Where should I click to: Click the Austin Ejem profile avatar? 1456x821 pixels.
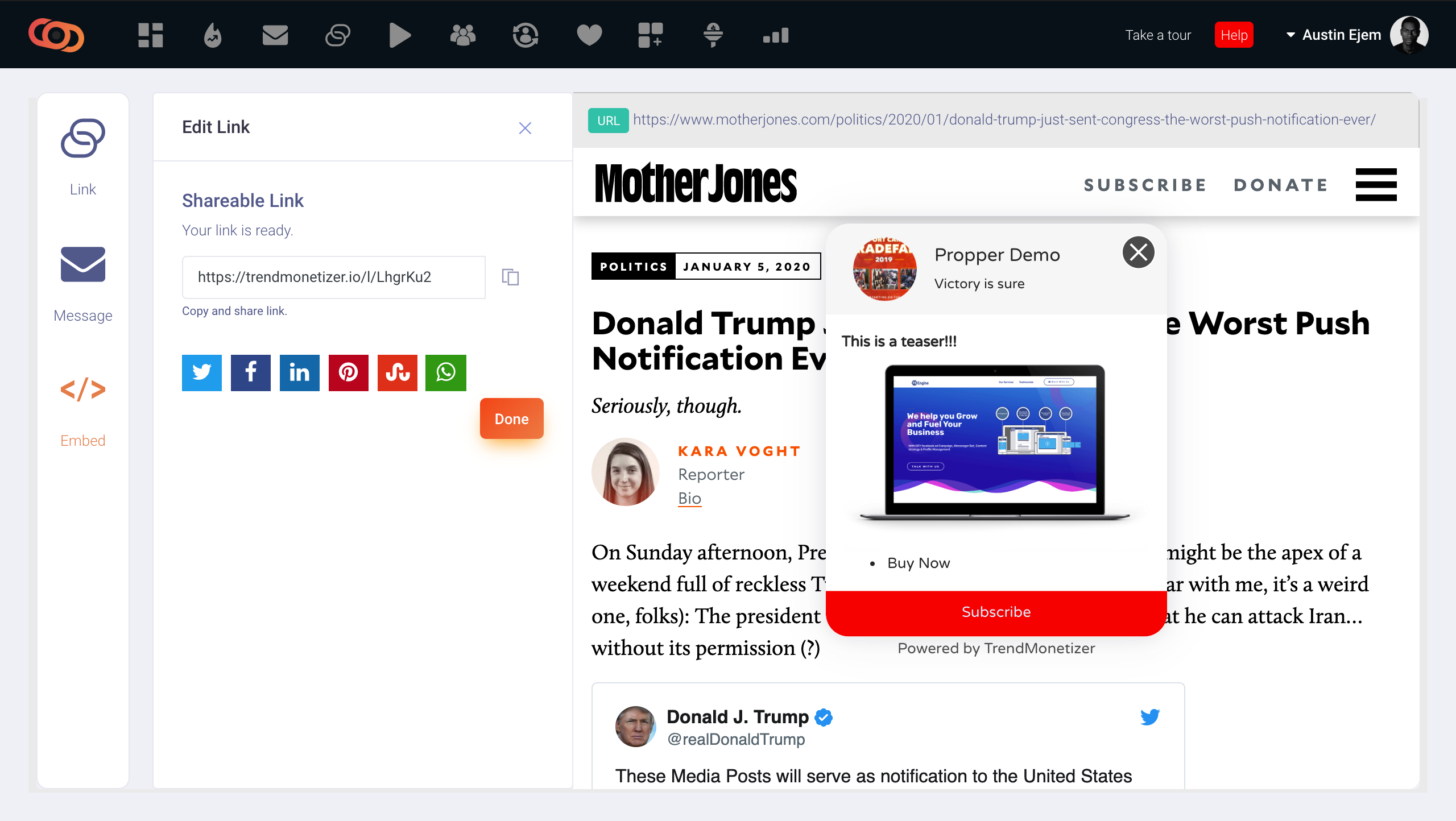(x=1409, y=35)
